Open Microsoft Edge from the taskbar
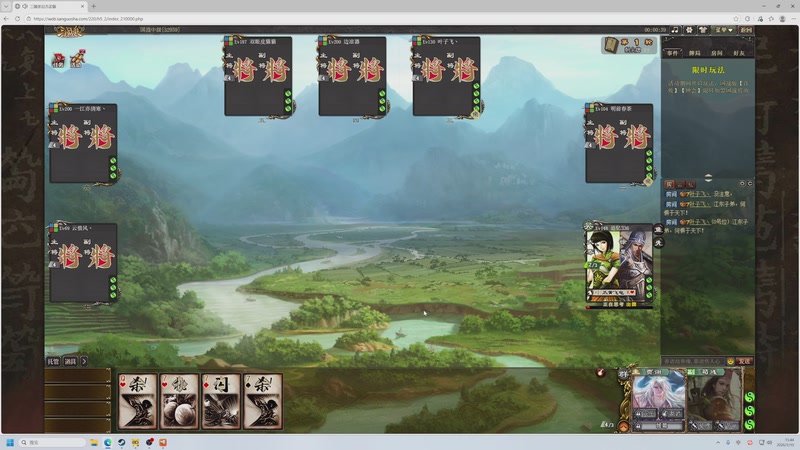This screenshot has height=450, width=800. 108,442
